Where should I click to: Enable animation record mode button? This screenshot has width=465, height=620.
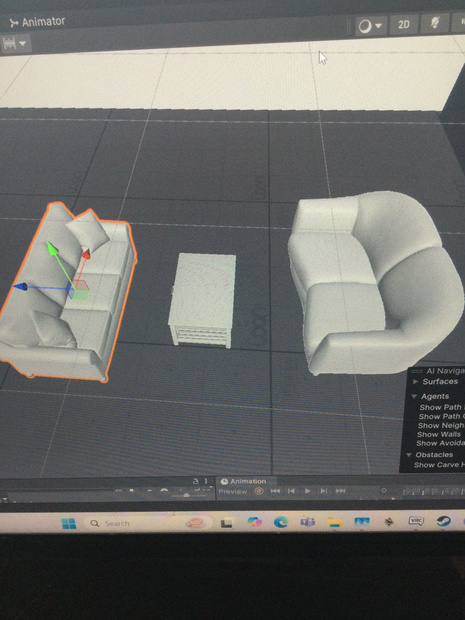click(259, 491)
